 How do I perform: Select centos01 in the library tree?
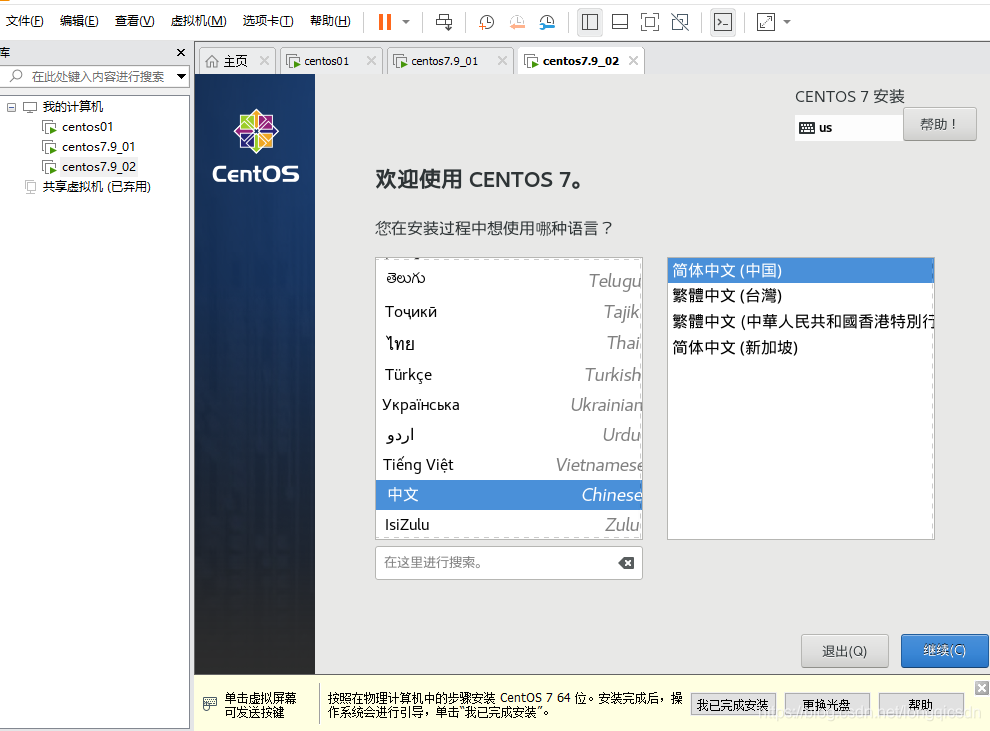click(87, 127)
